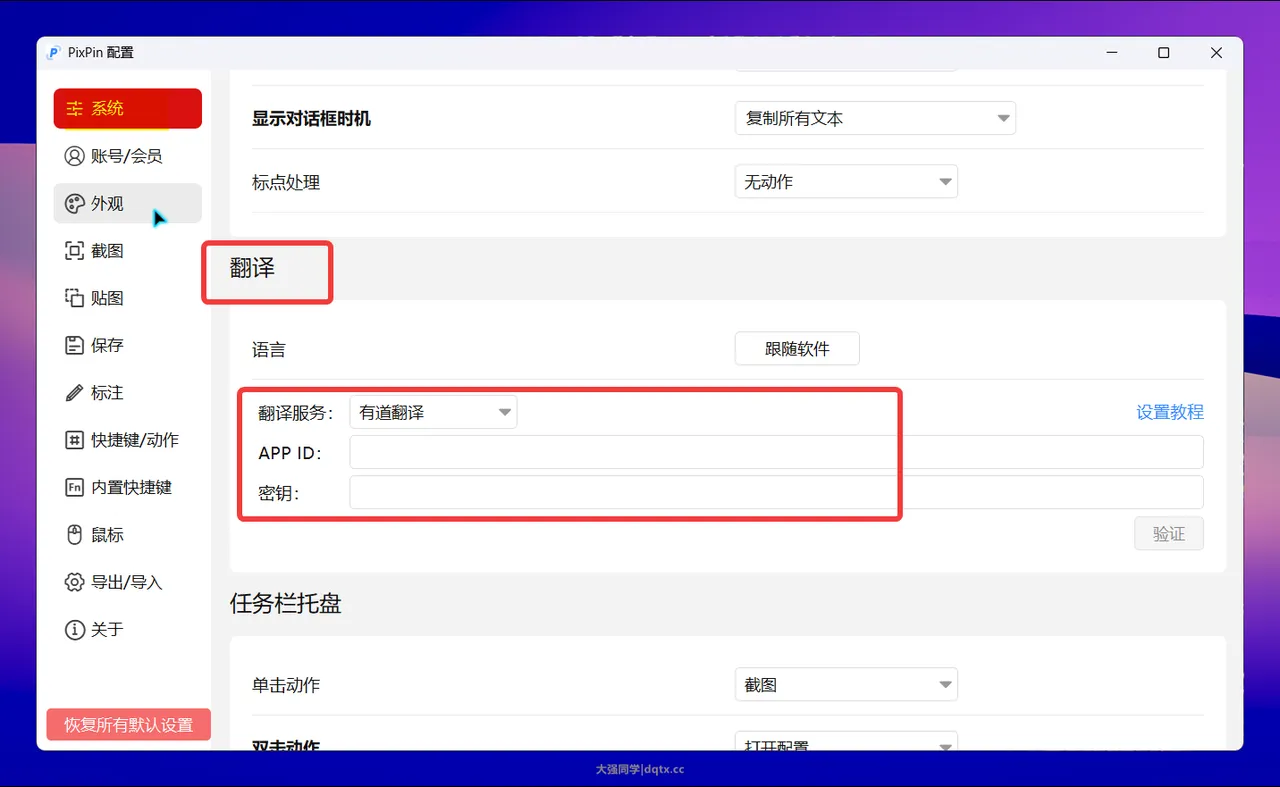Open the 账号/会员 user icon

(x=74, y=156)
